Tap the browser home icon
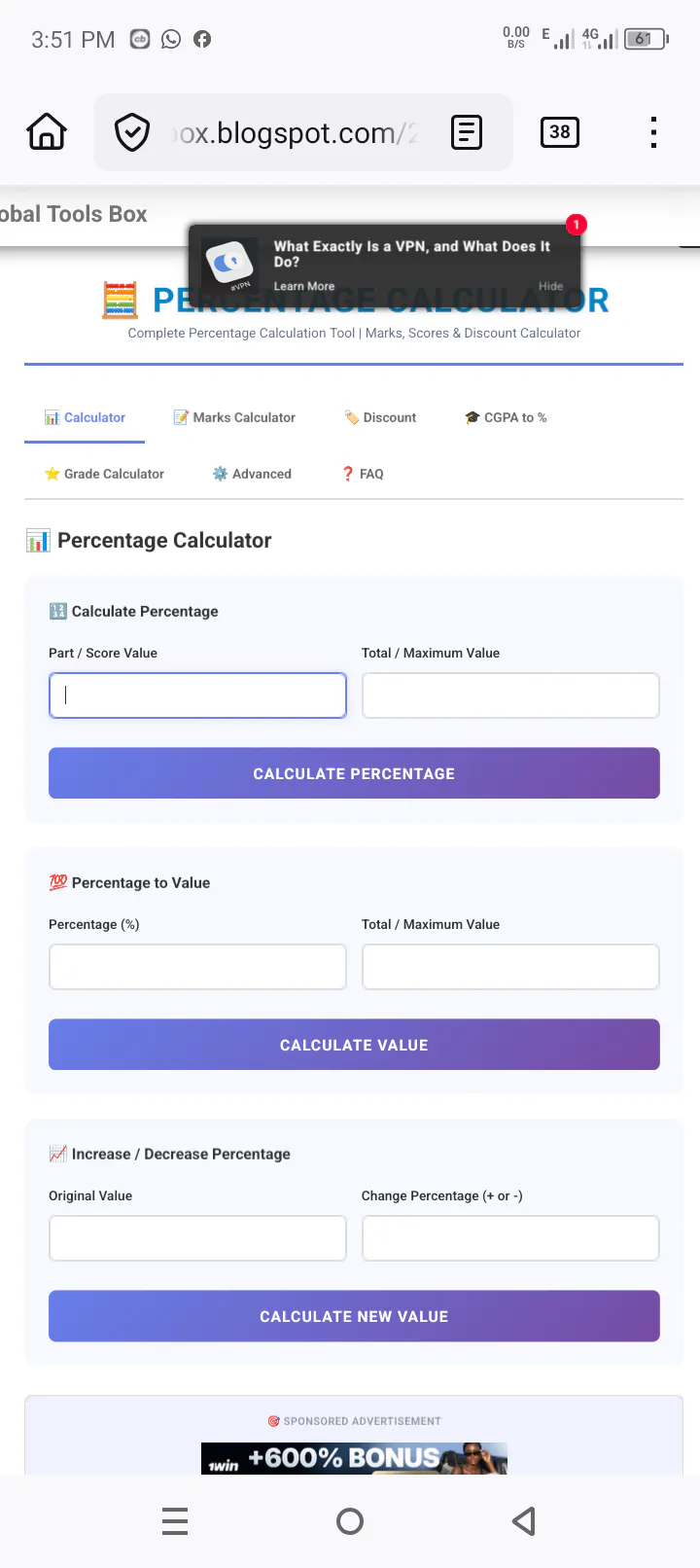 [47, 131]
